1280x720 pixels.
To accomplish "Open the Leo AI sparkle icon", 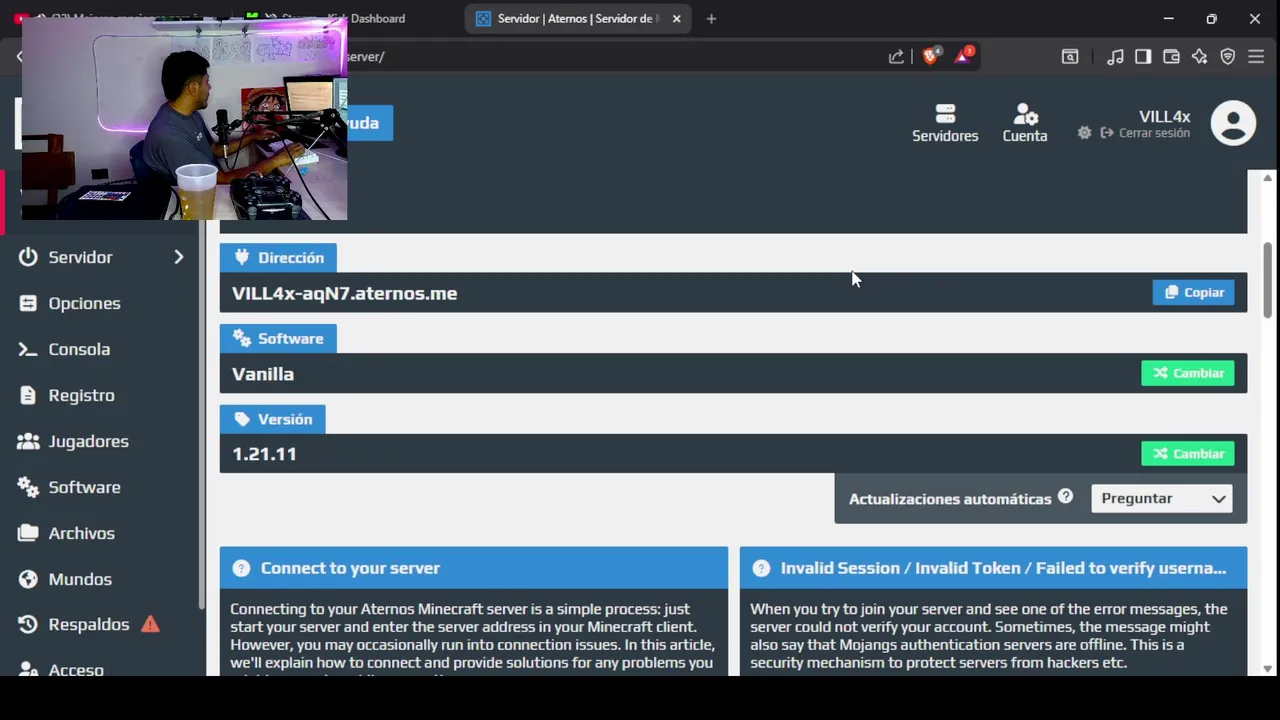I will coord(1199,57).
